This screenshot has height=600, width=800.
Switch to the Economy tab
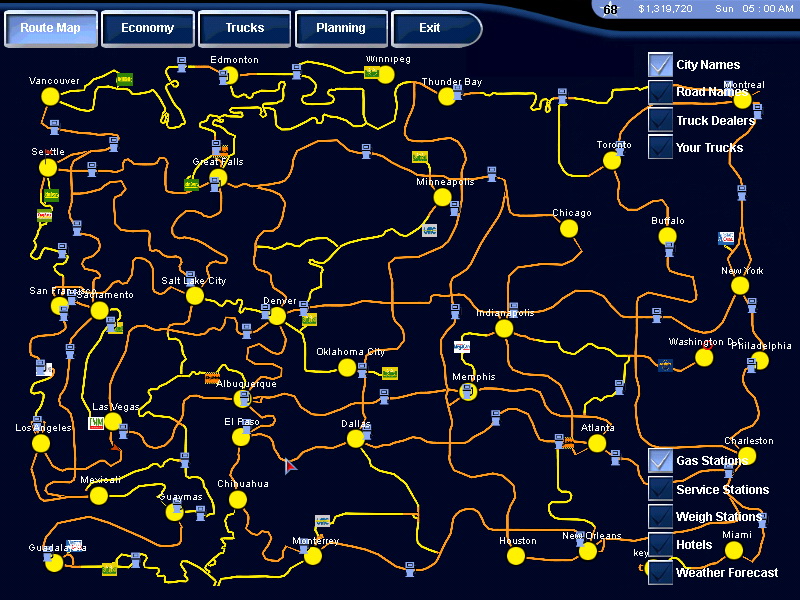(x=147, y=29)
